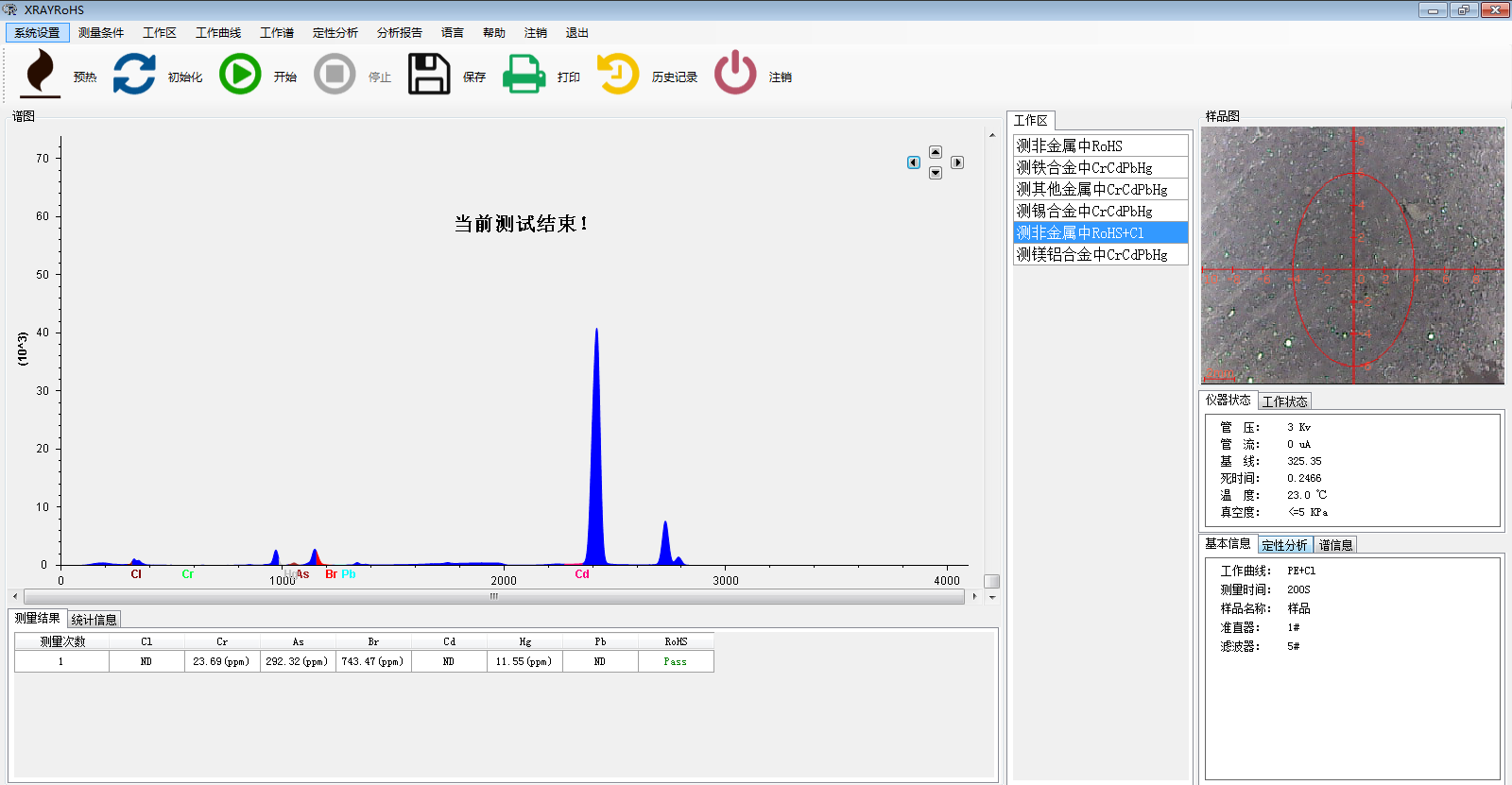Viewport: 1512px width, 785px height.
Task: Click the spectrum pan right arrow
Action: [957, 162]
